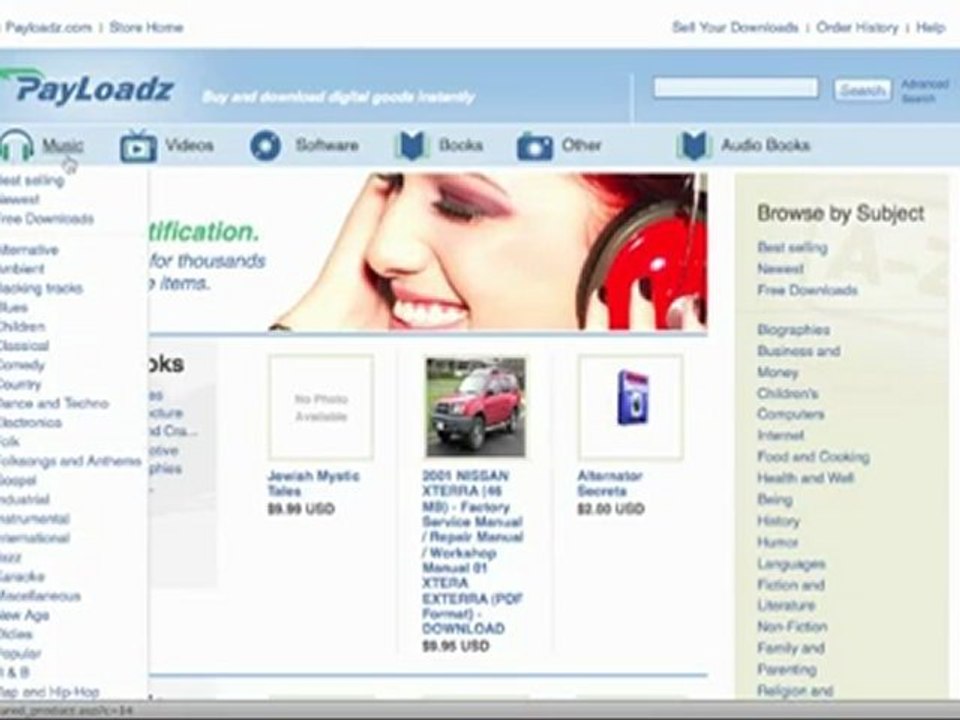960x720 pixels.
Task: Browse Food and Cooking subject
Action: point(813,457)
